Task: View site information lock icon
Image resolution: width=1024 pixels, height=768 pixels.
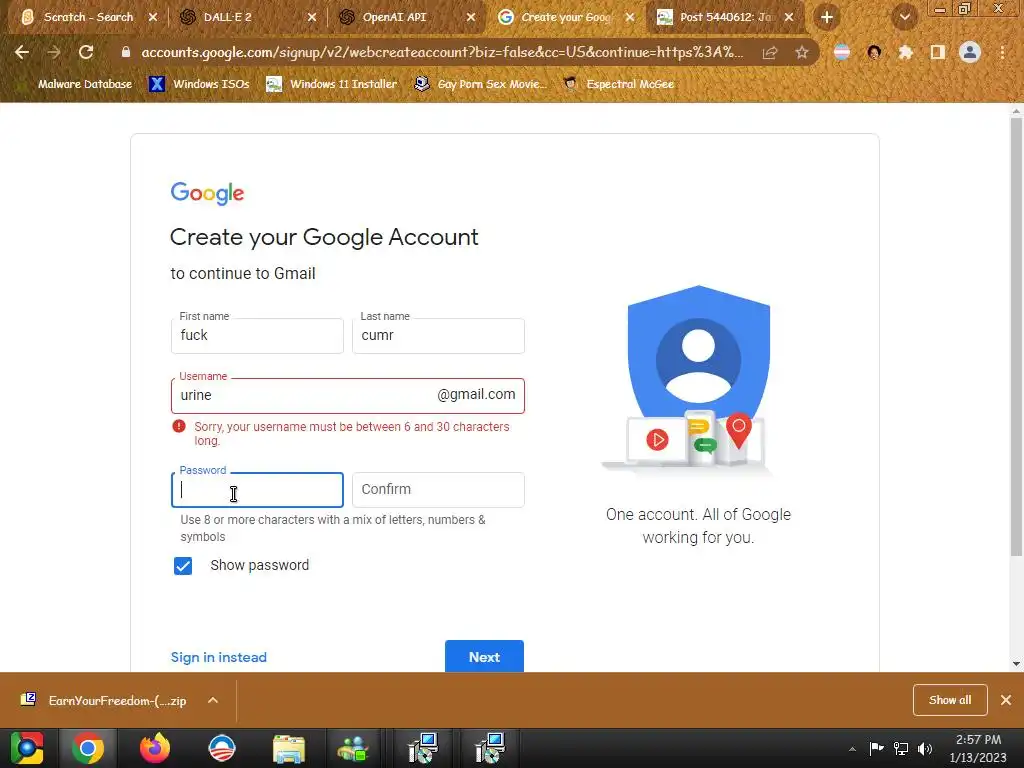Action: [x=125, y=52]
